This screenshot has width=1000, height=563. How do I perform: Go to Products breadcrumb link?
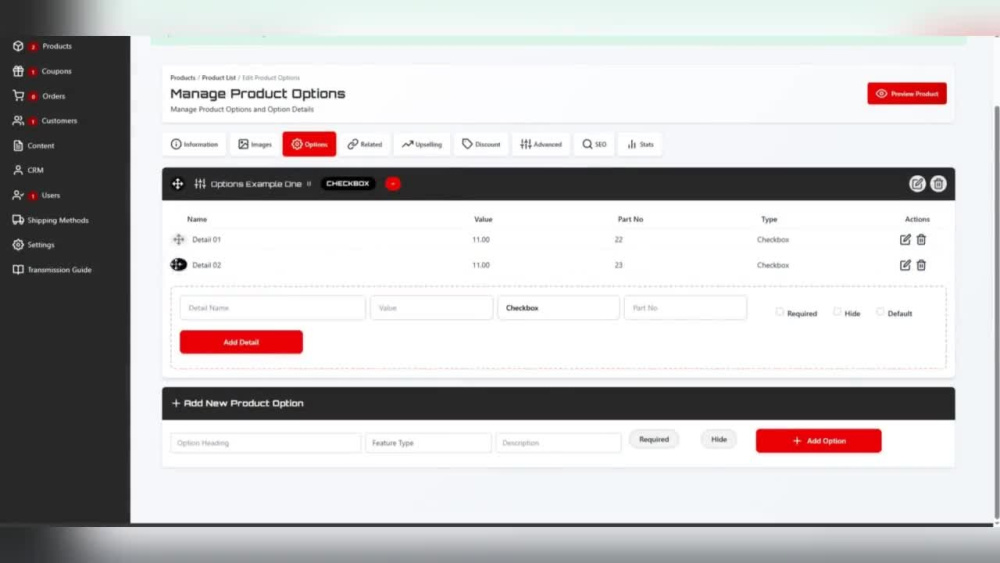pos(182,78)
